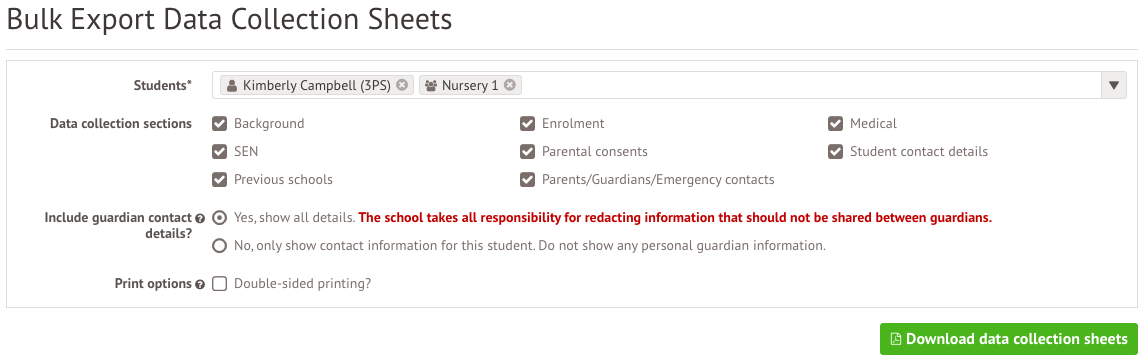Viewport: 1145px width, 361px height.
Task: Select 'Yes, show all details' radio option
Action: tap(219, 218)
